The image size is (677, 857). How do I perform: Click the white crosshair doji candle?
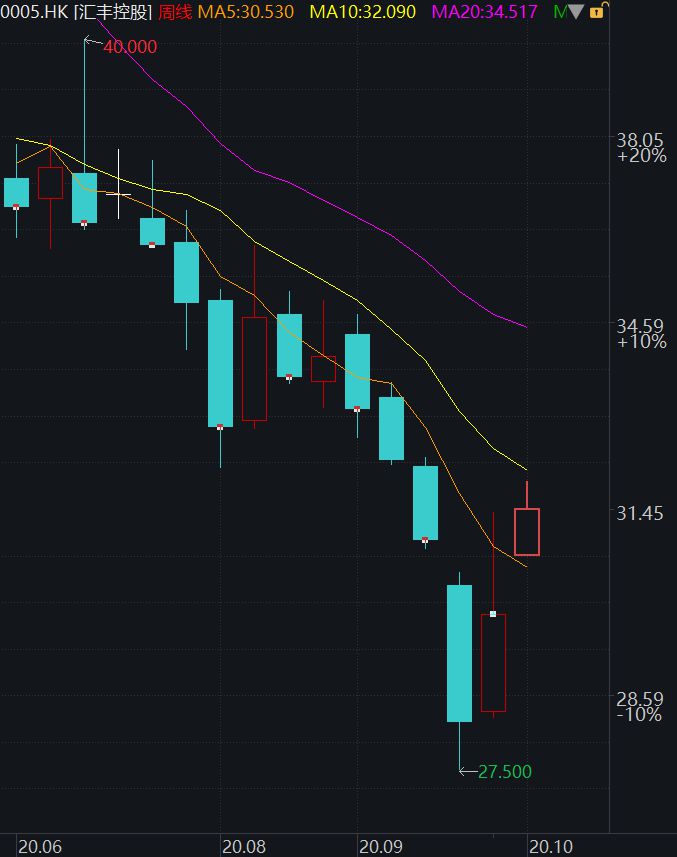pyautogui.click(x=119, y=193)
